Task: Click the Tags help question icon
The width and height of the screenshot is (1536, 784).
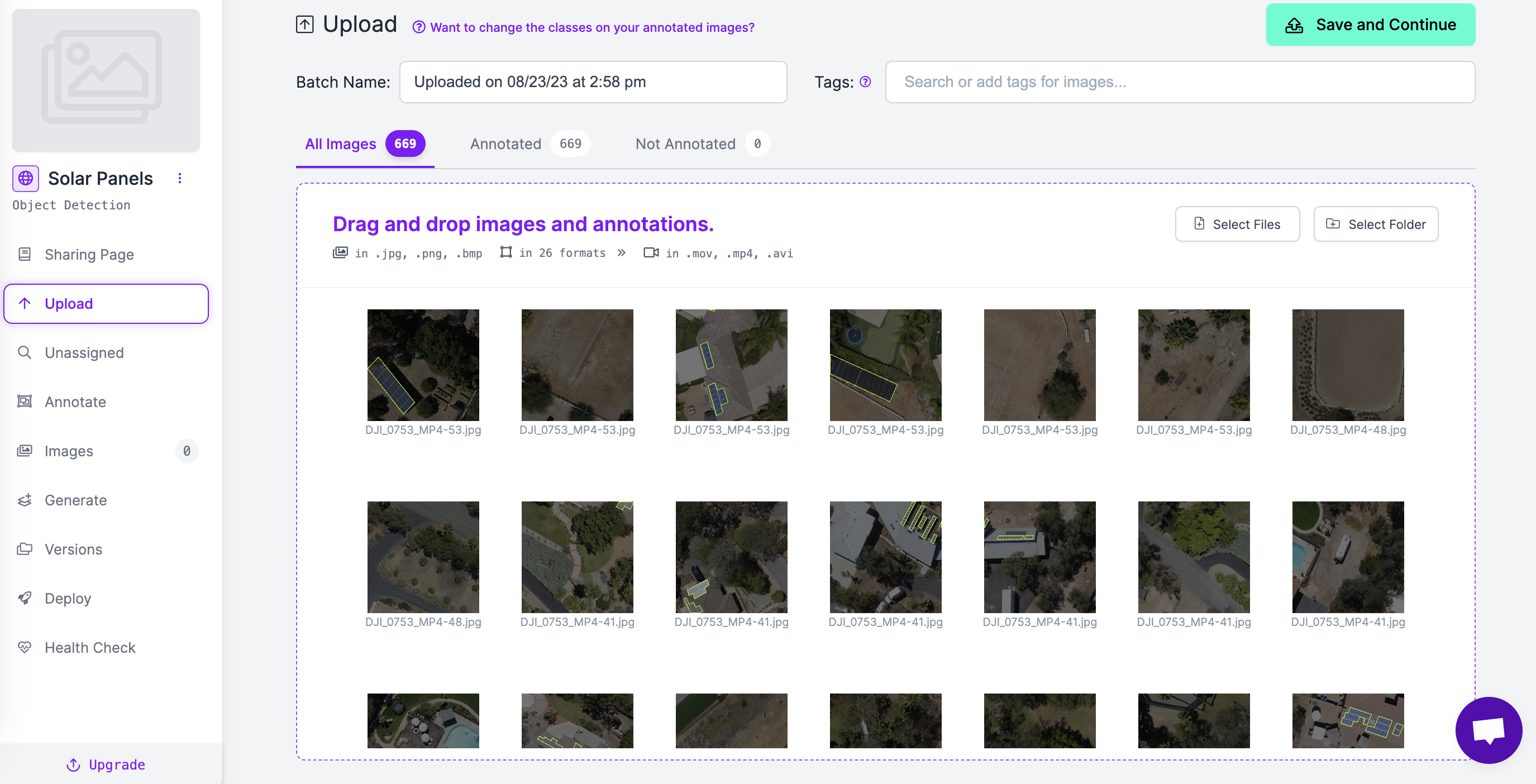Action: pyautogui.click(x=865, y=82)
